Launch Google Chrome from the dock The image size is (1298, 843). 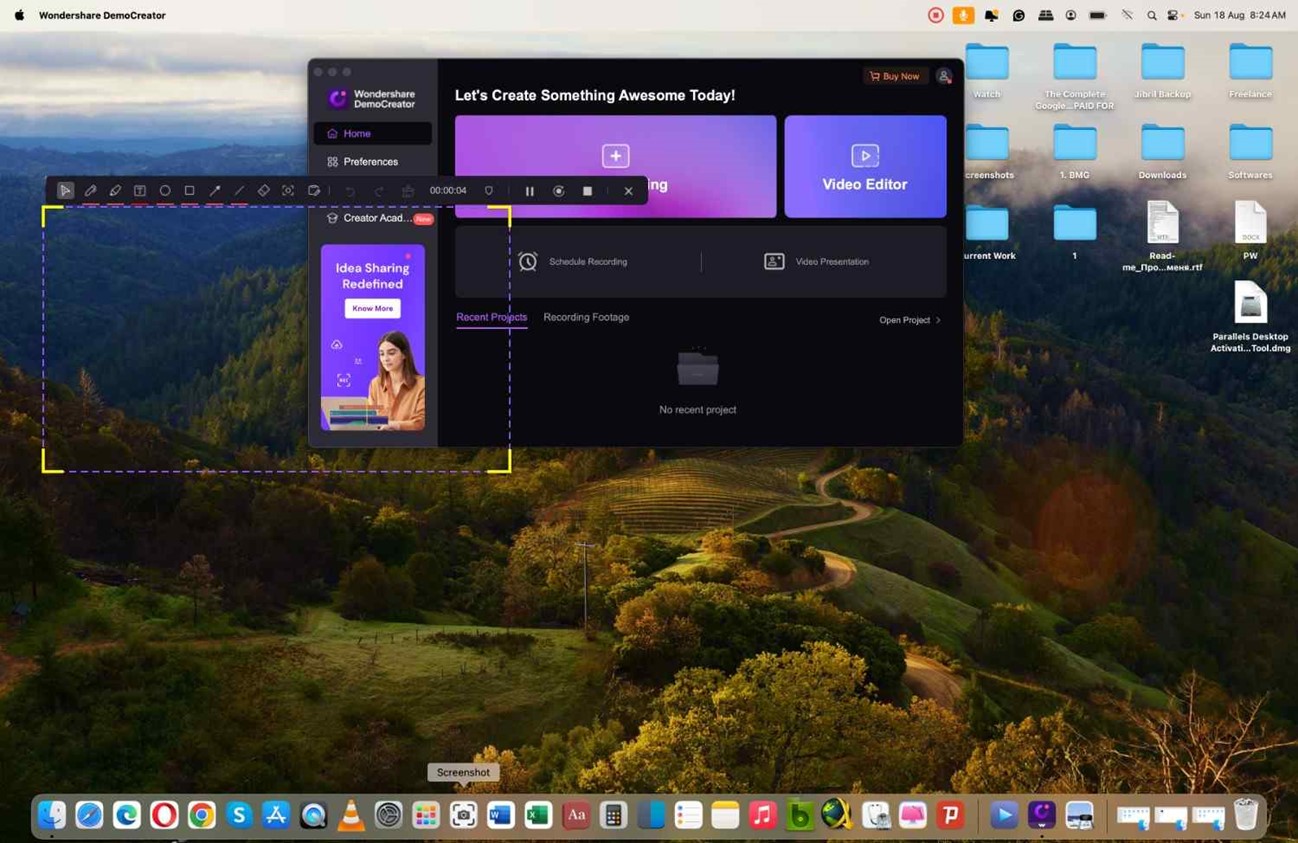201,815
